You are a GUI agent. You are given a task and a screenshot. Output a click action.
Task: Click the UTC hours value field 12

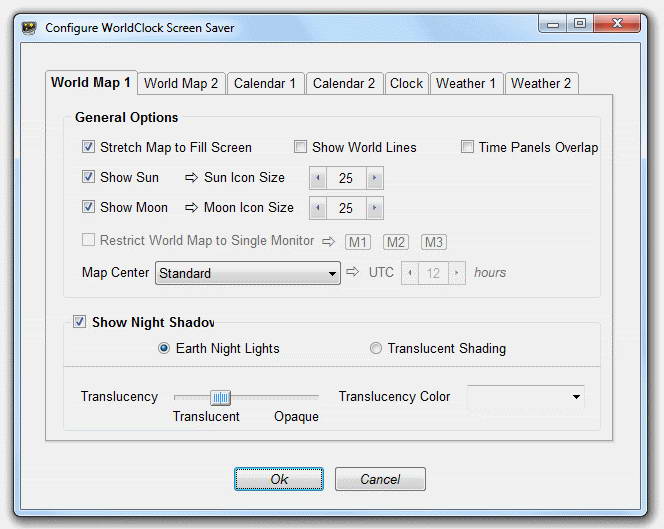pyautogui.click(x=433, y=273)
